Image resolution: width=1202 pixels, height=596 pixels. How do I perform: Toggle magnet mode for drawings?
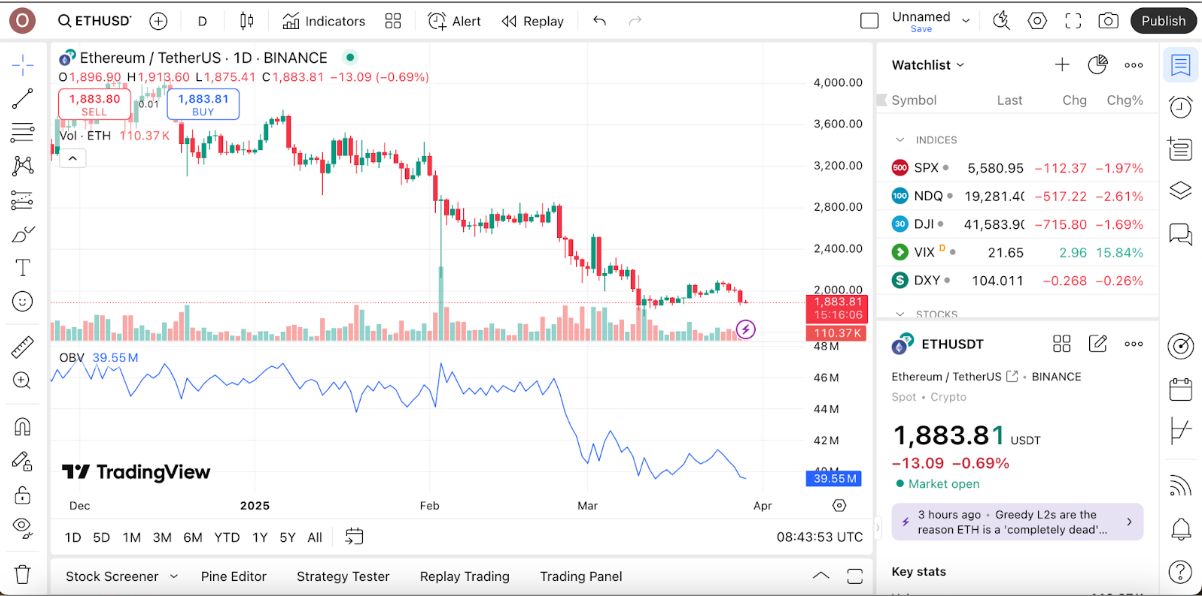pos(22,427)
